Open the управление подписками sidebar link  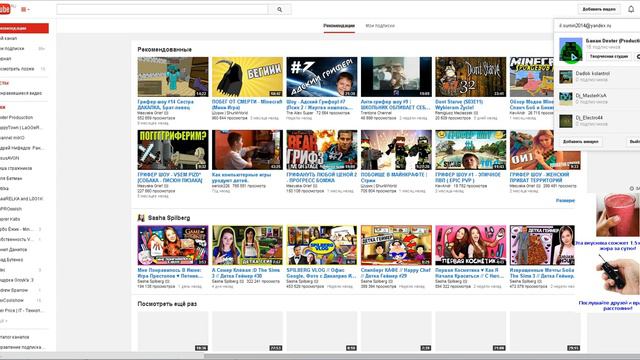point(21,347)
